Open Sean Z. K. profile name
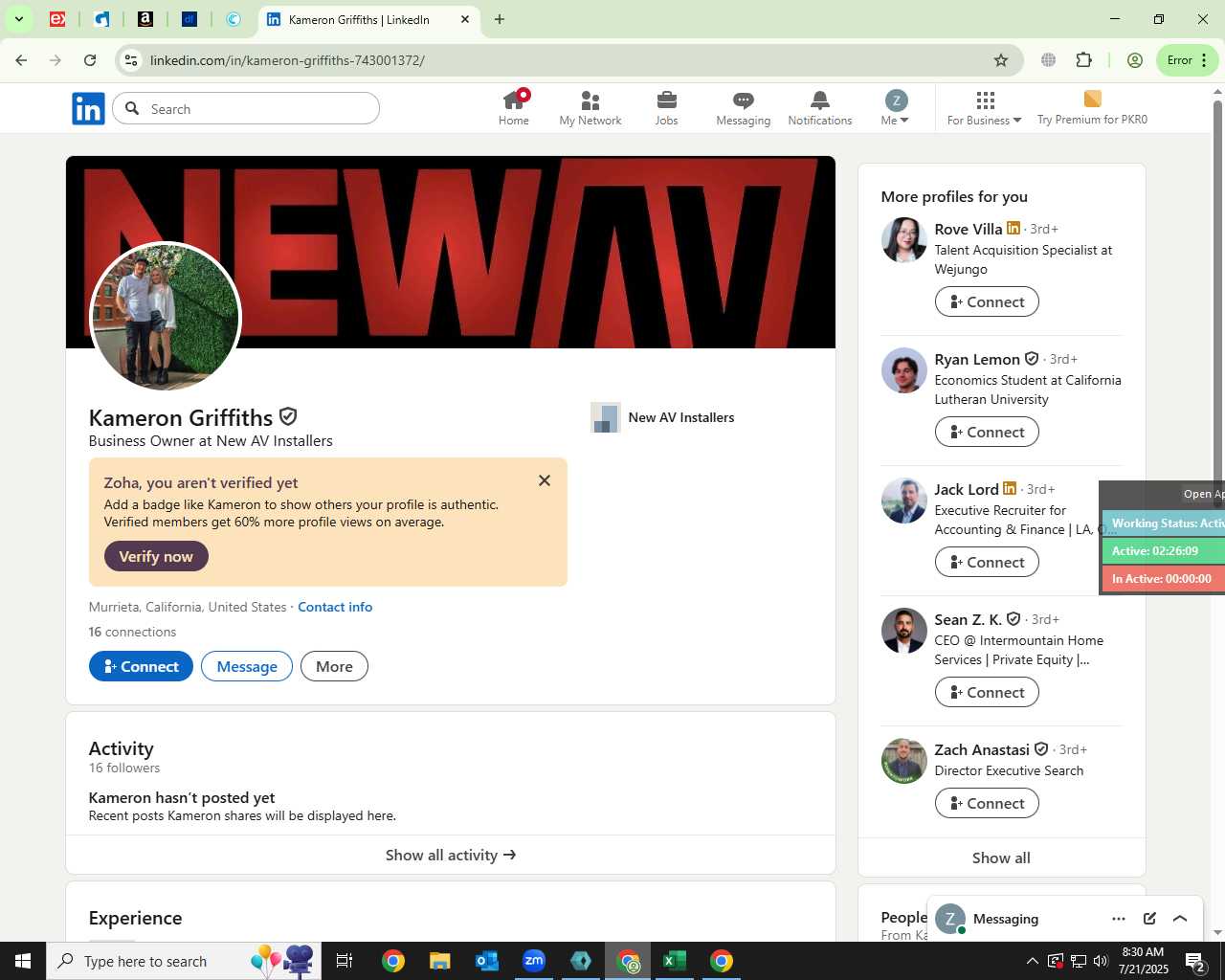This screenshot has height=980, width=1225. point(968,619)
